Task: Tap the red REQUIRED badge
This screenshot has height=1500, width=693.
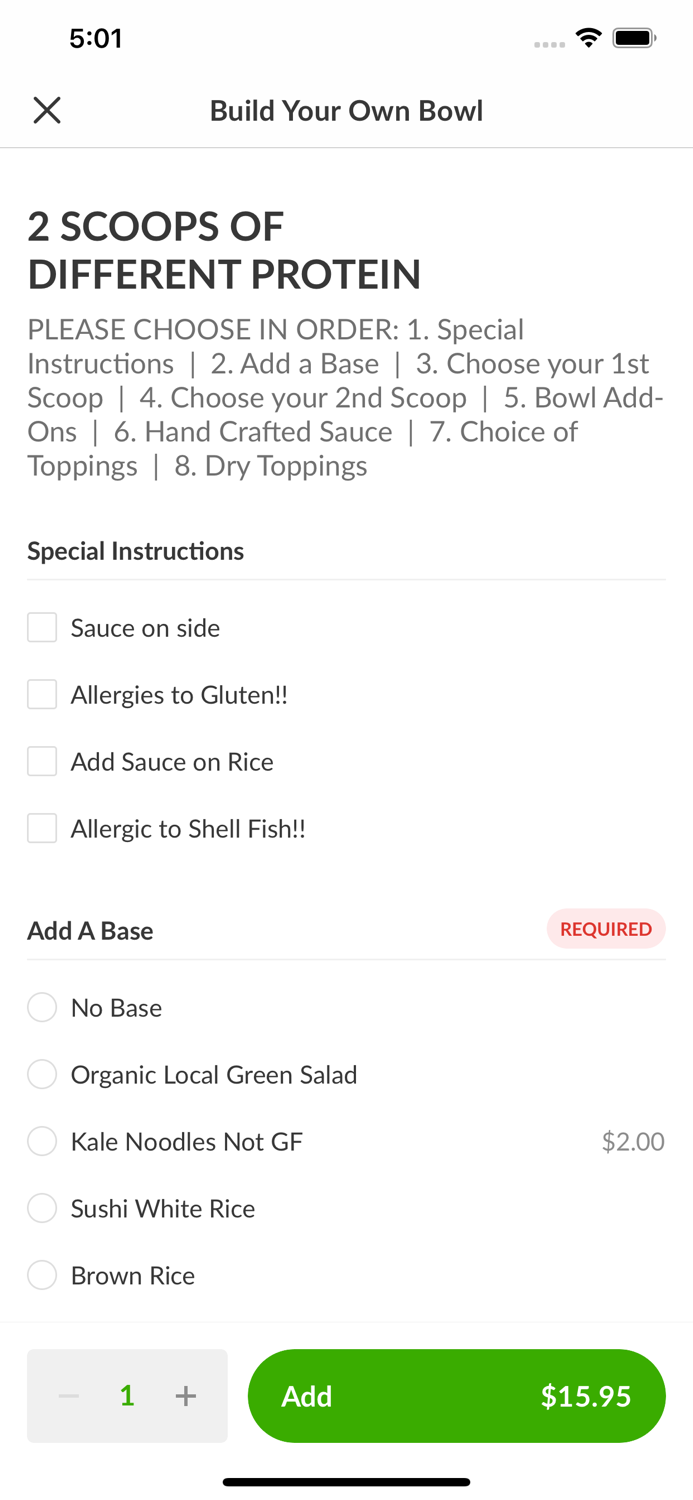Action: pyautogui.click(x=606, y=929)
